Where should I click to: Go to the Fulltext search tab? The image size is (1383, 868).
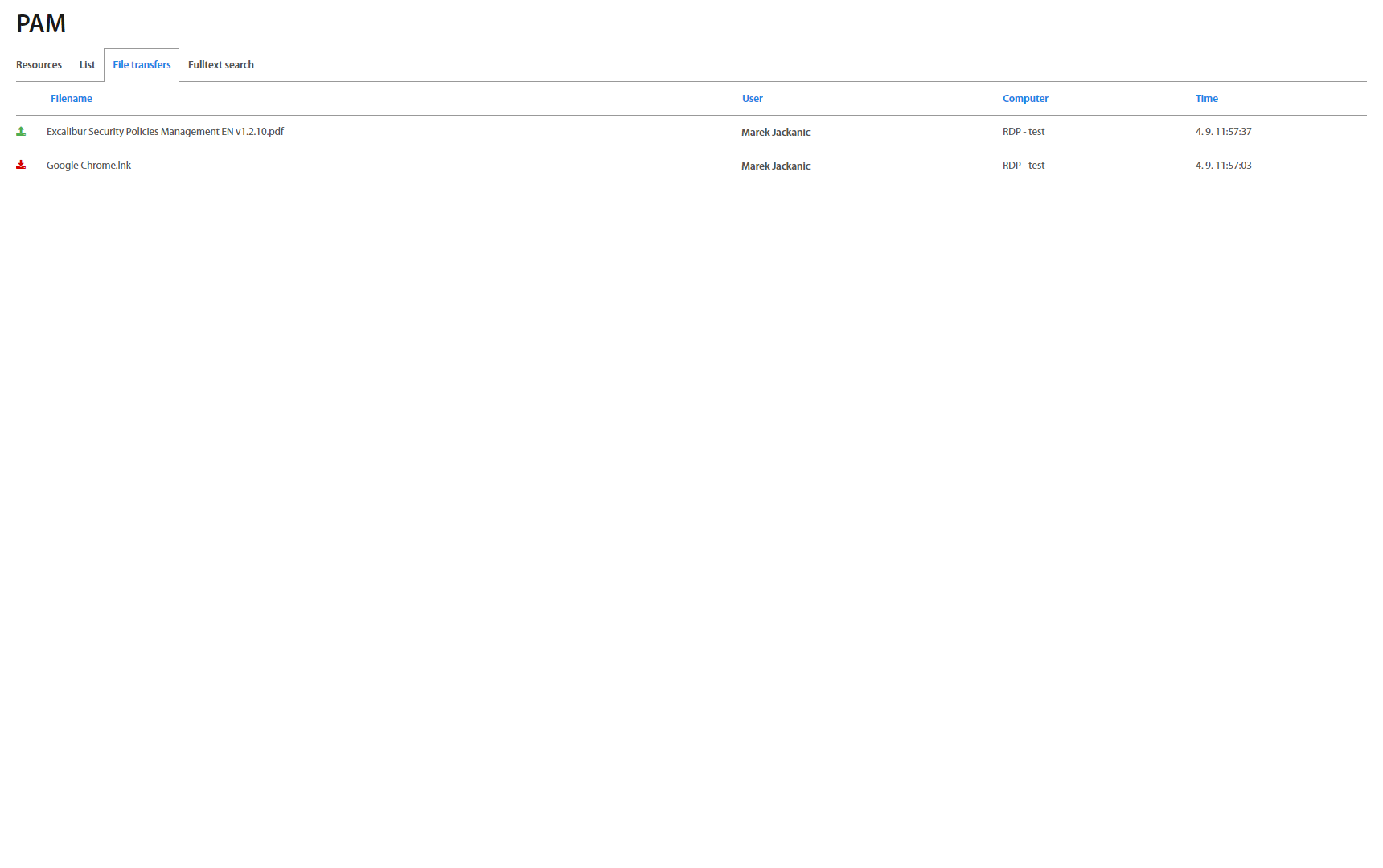pyautogui.click(x=220, y=65)
